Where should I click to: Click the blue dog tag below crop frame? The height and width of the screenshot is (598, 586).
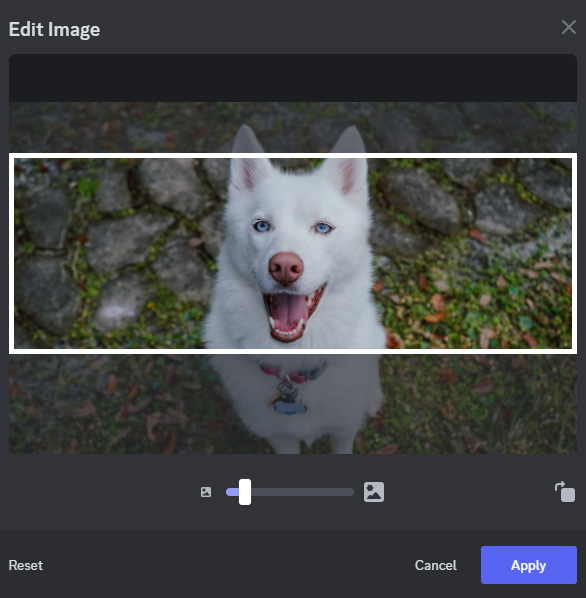click(291, 407)
